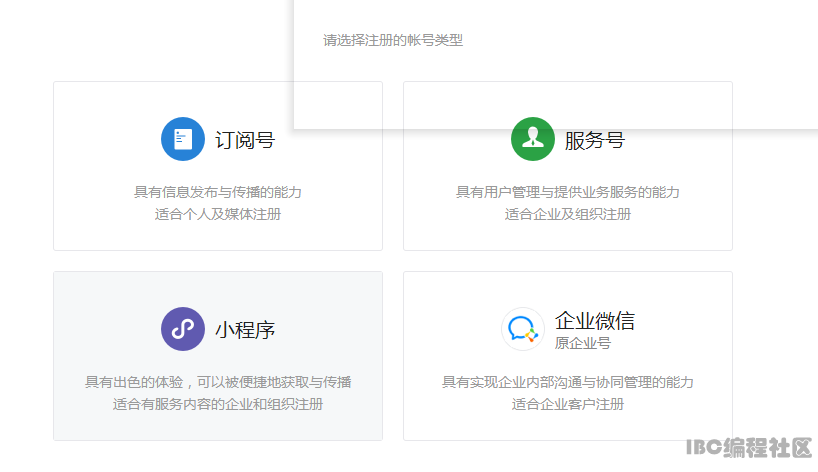
Task: Click the text 适合企业客户注册
Action: [x=568, y=404]
